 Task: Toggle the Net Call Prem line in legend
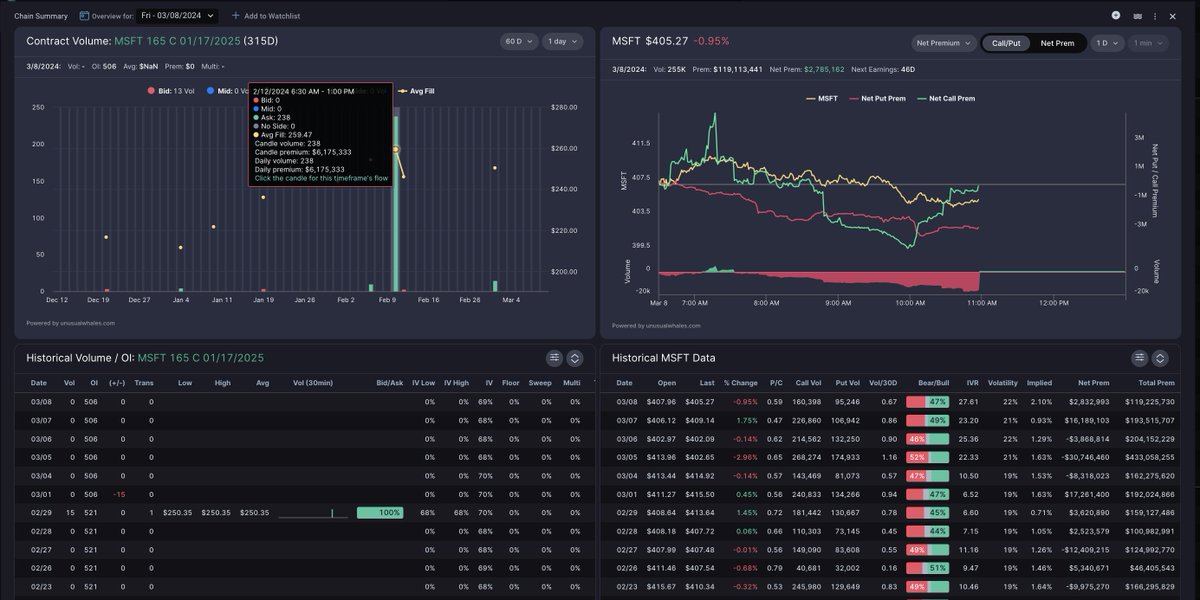click(x=944, y=98)
